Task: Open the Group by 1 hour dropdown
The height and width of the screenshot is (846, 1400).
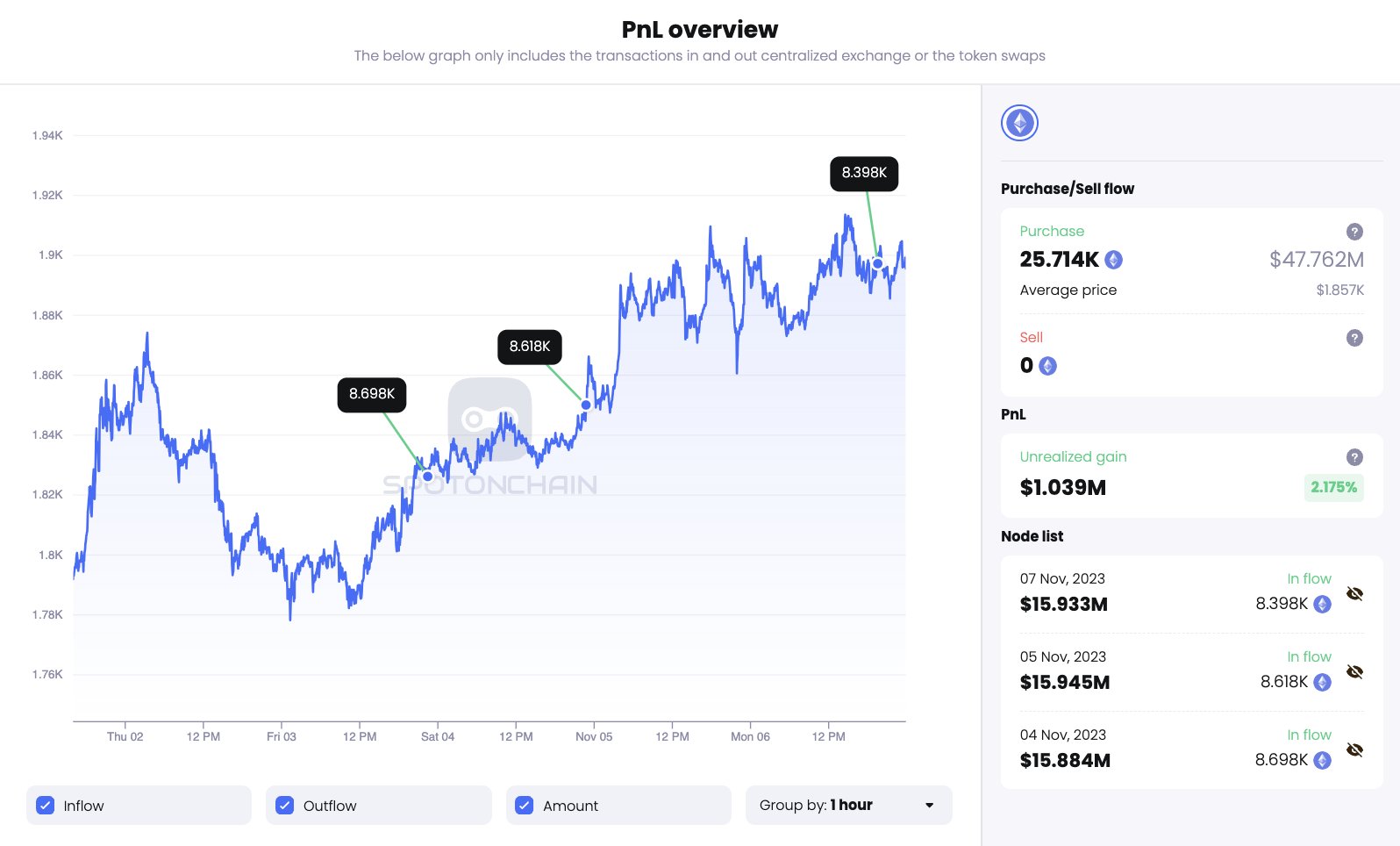Action: (848, 806)
